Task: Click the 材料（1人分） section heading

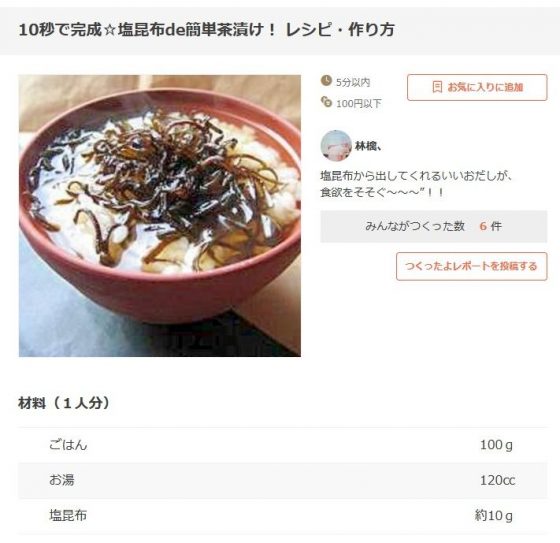Action: (x=64, y=403)
